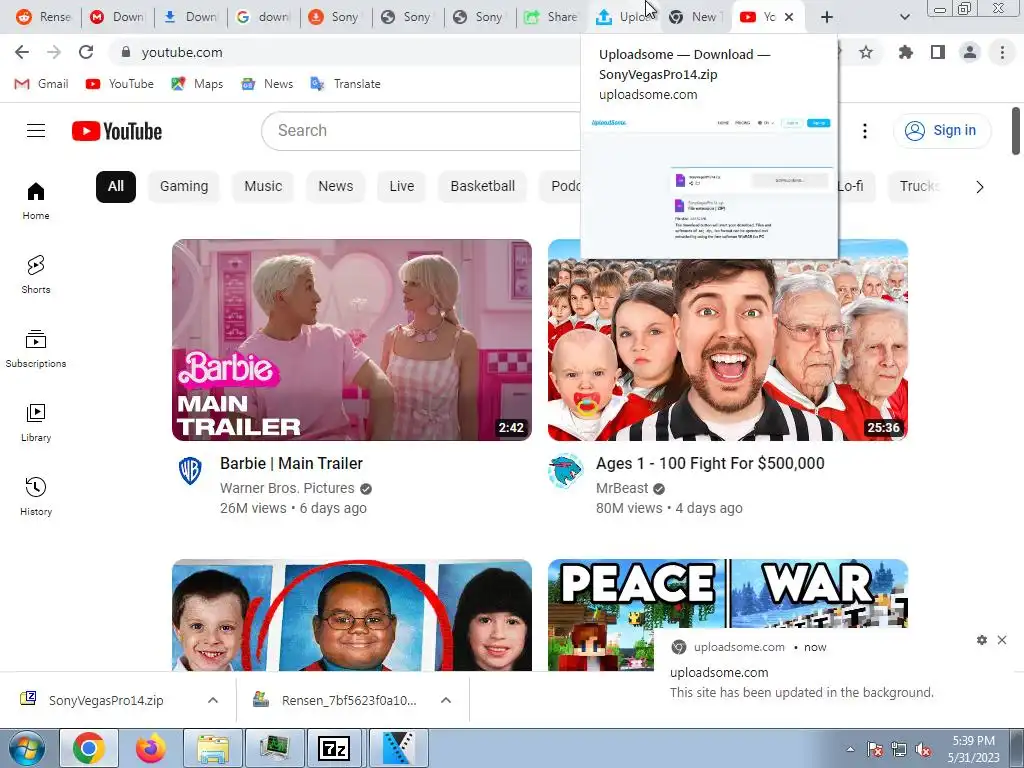Screen dimensions: 1024x768
Task: Click the Warner Bros channel avatar
Action: point(190,470)
